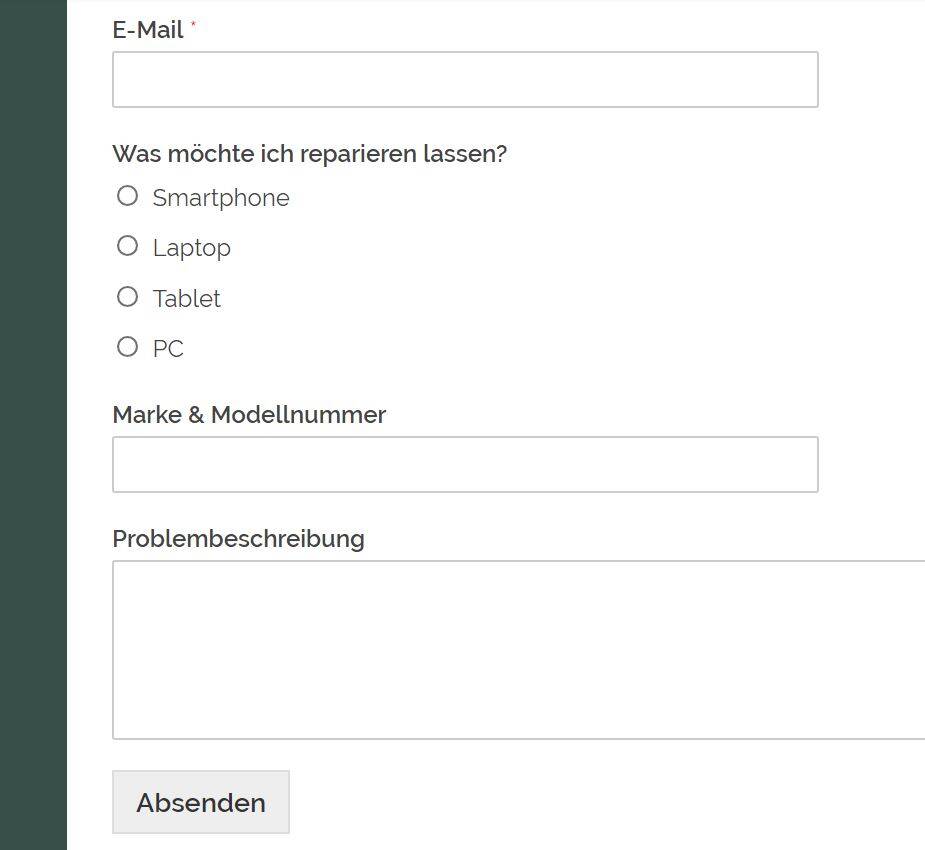Select the PC radio option circle
This screenshot has height=850, width=925.
point(127,347)
